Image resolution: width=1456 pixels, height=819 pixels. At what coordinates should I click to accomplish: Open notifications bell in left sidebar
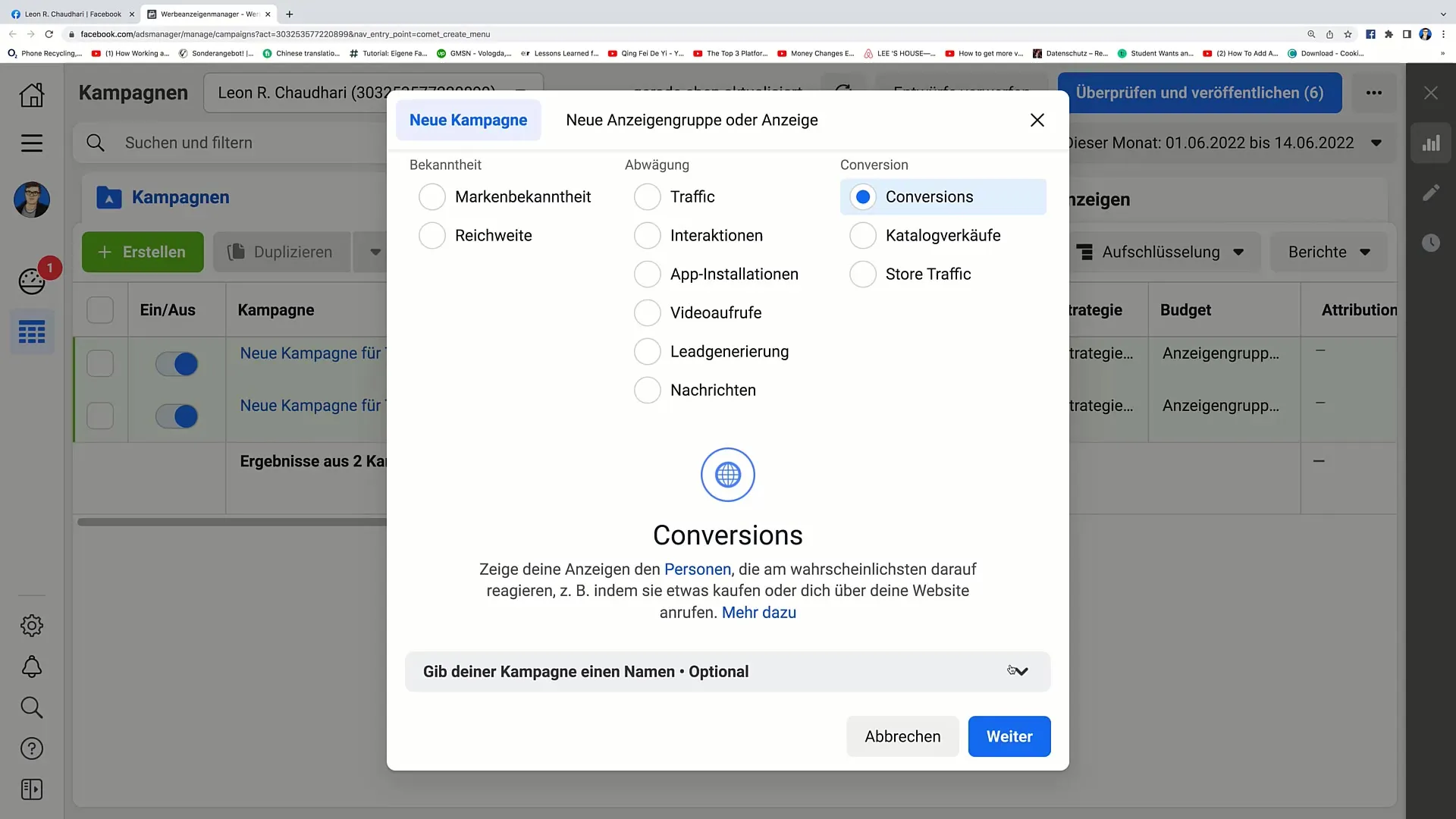(32, 667)
